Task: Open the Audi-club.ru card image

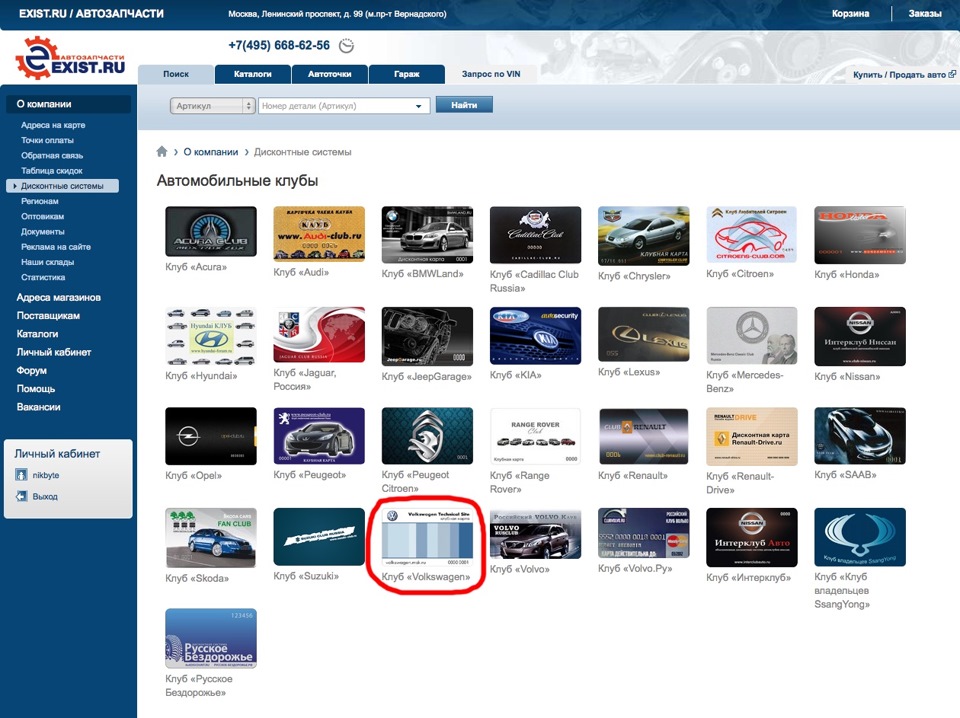Action: (x=319, y=234)
